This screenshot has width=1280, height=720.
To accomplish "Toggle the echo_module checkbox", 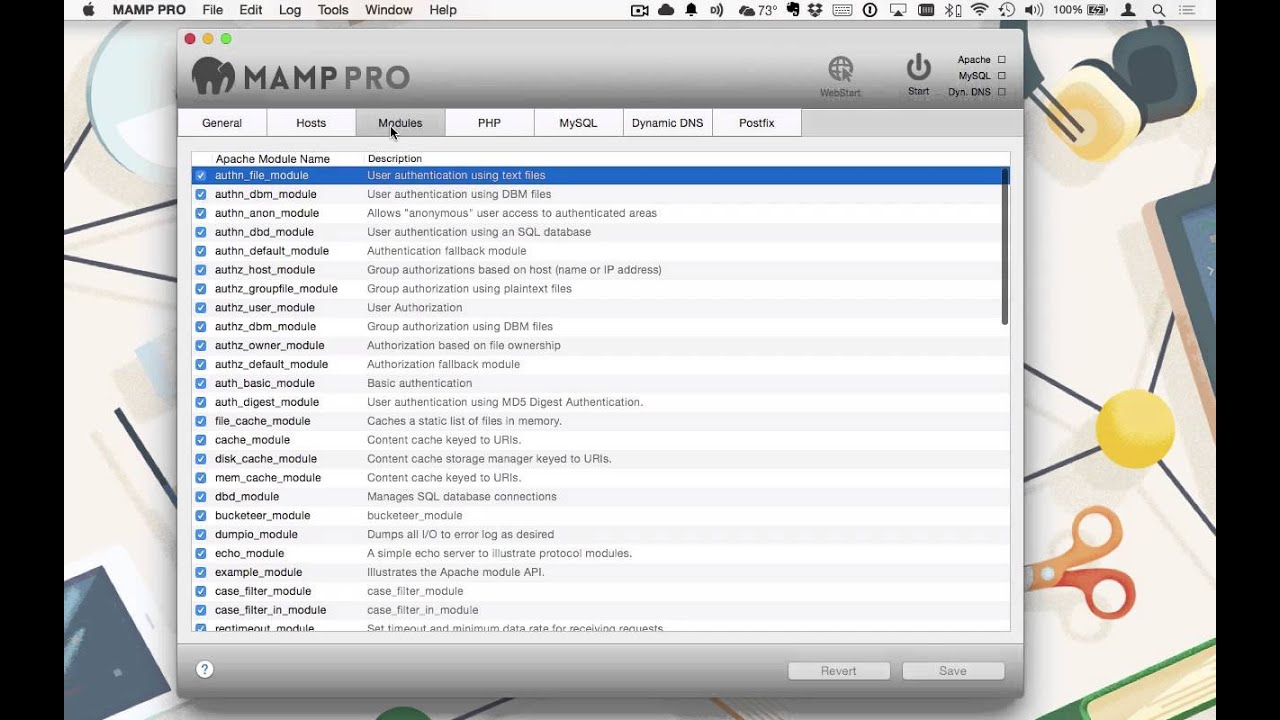I will [201, 553].
